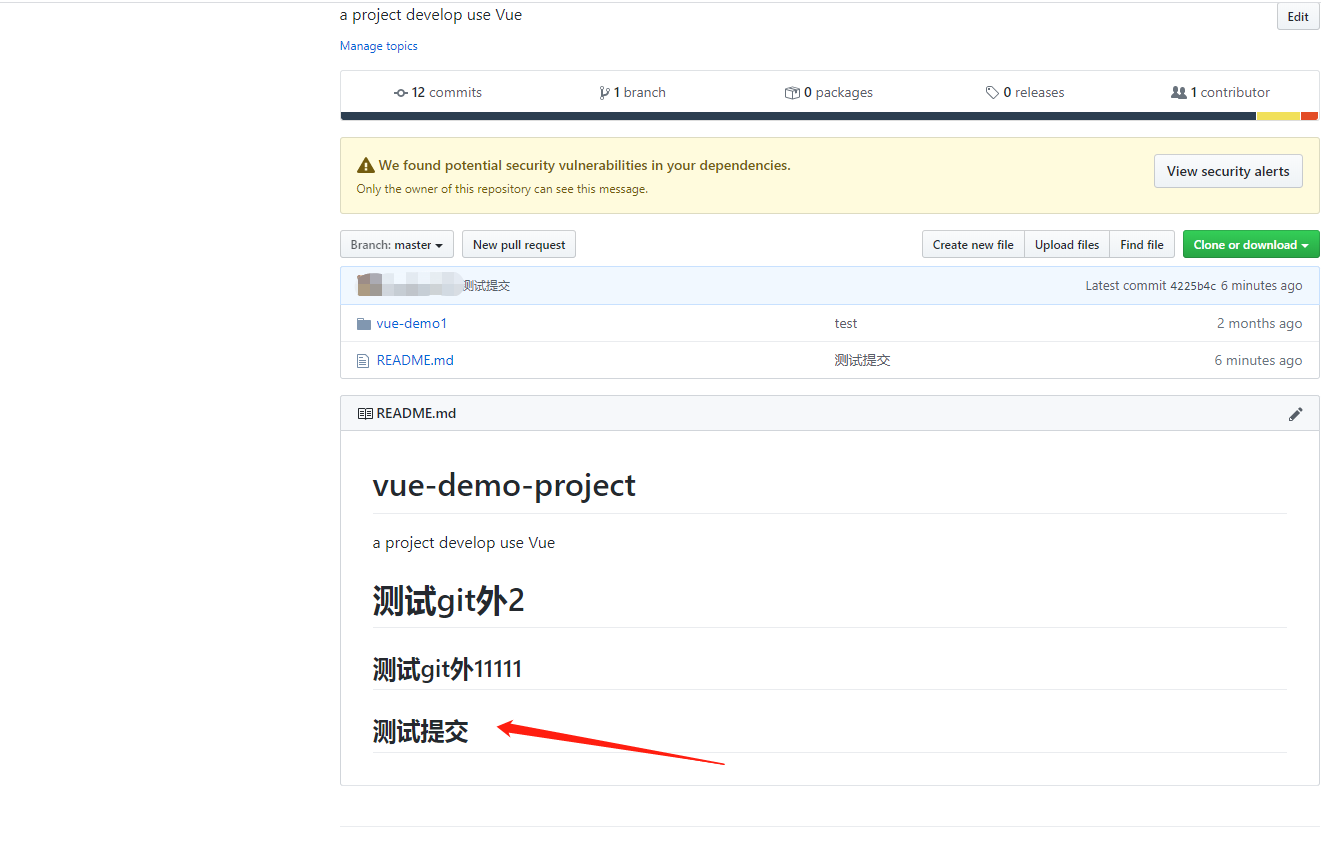Open the Manage topics link
The height and width of the screenshot is (846, 1321).
click(378, 46)
